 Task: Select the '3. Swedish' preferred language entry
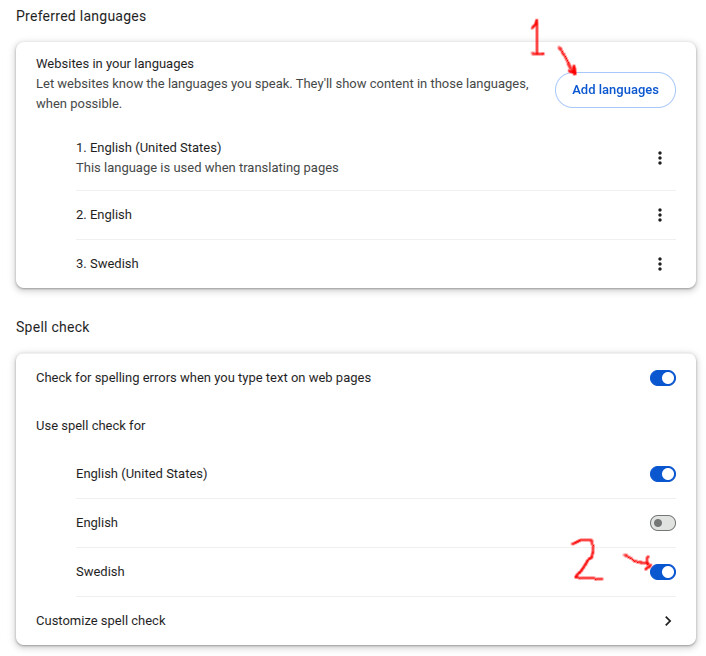(x=107, y=264)
